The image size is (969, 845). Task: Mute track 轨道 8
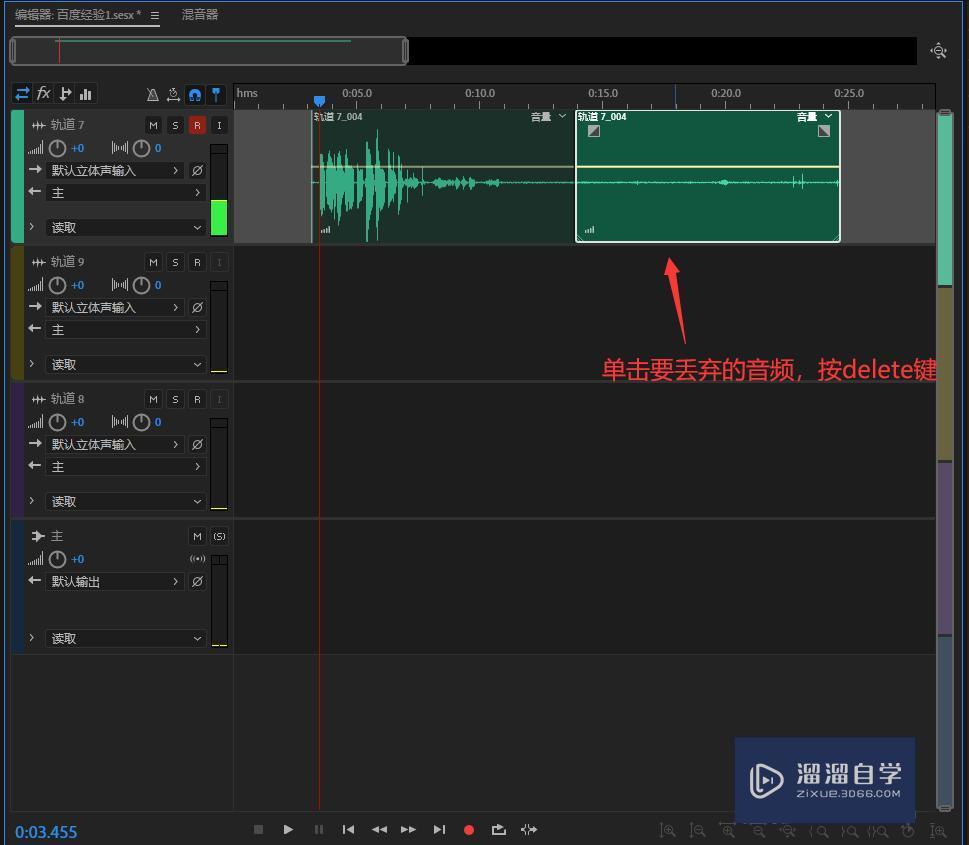pos(153,399)
